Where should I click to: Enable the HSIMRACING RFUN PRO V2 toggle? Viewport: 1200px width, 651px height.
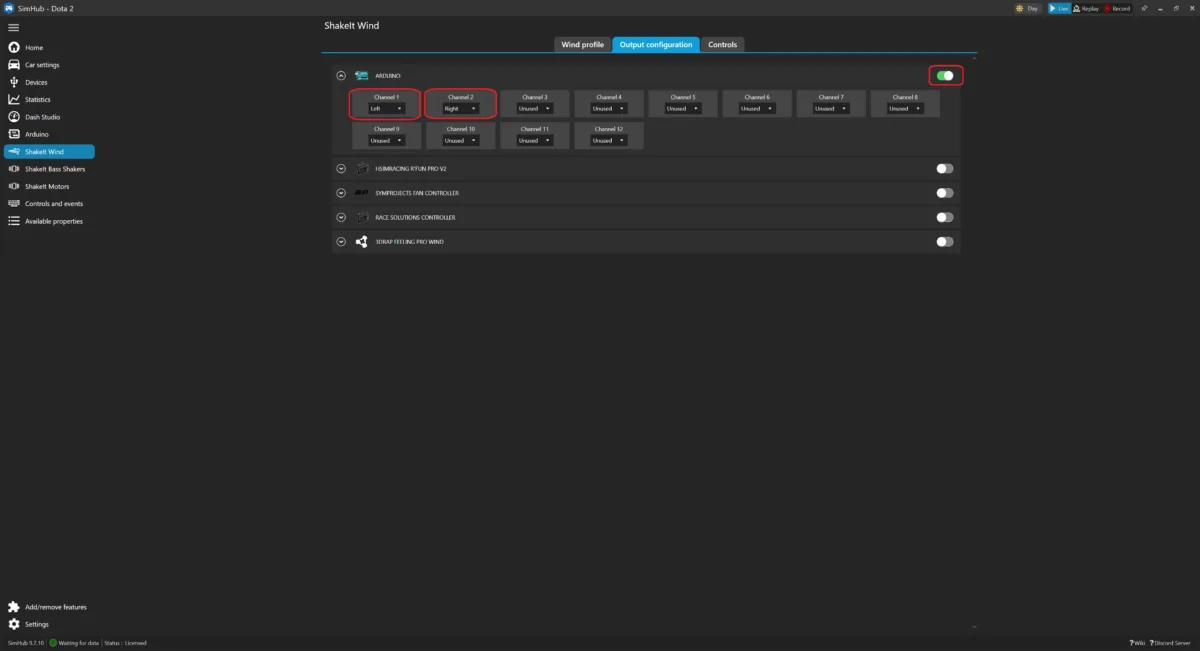(945, 169)
